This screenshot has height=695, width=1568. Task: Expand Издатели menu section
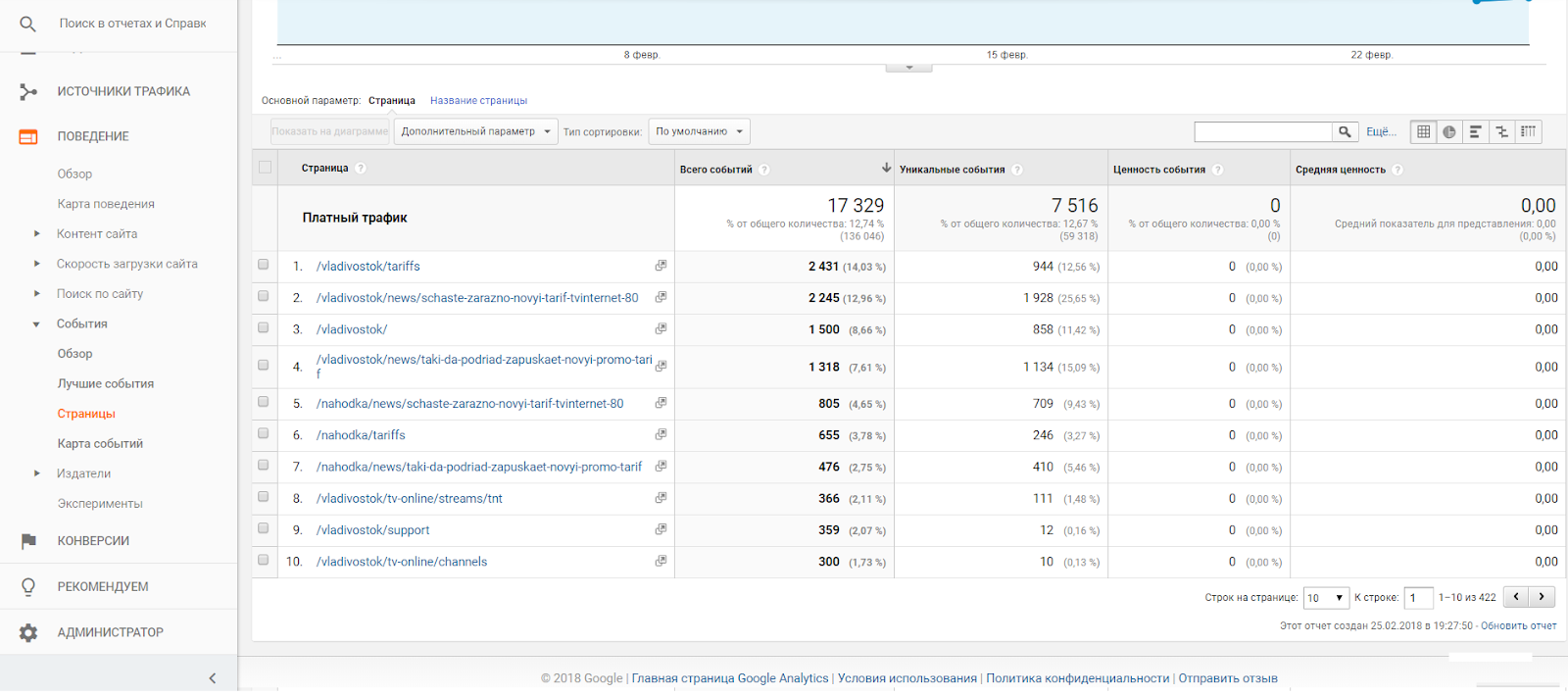pos(37,473)
